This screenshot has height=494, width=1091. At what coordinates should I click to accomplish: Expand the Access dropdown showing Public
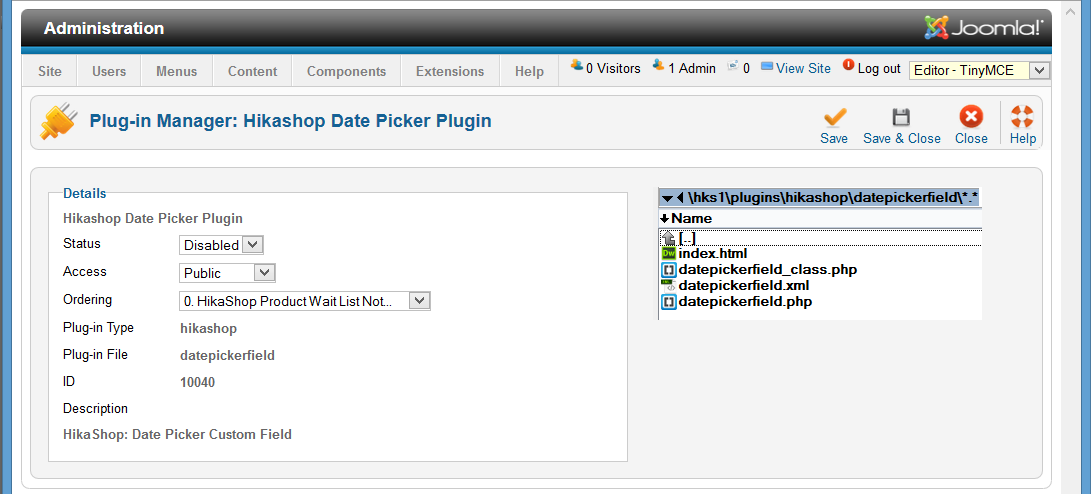[228, 273]
